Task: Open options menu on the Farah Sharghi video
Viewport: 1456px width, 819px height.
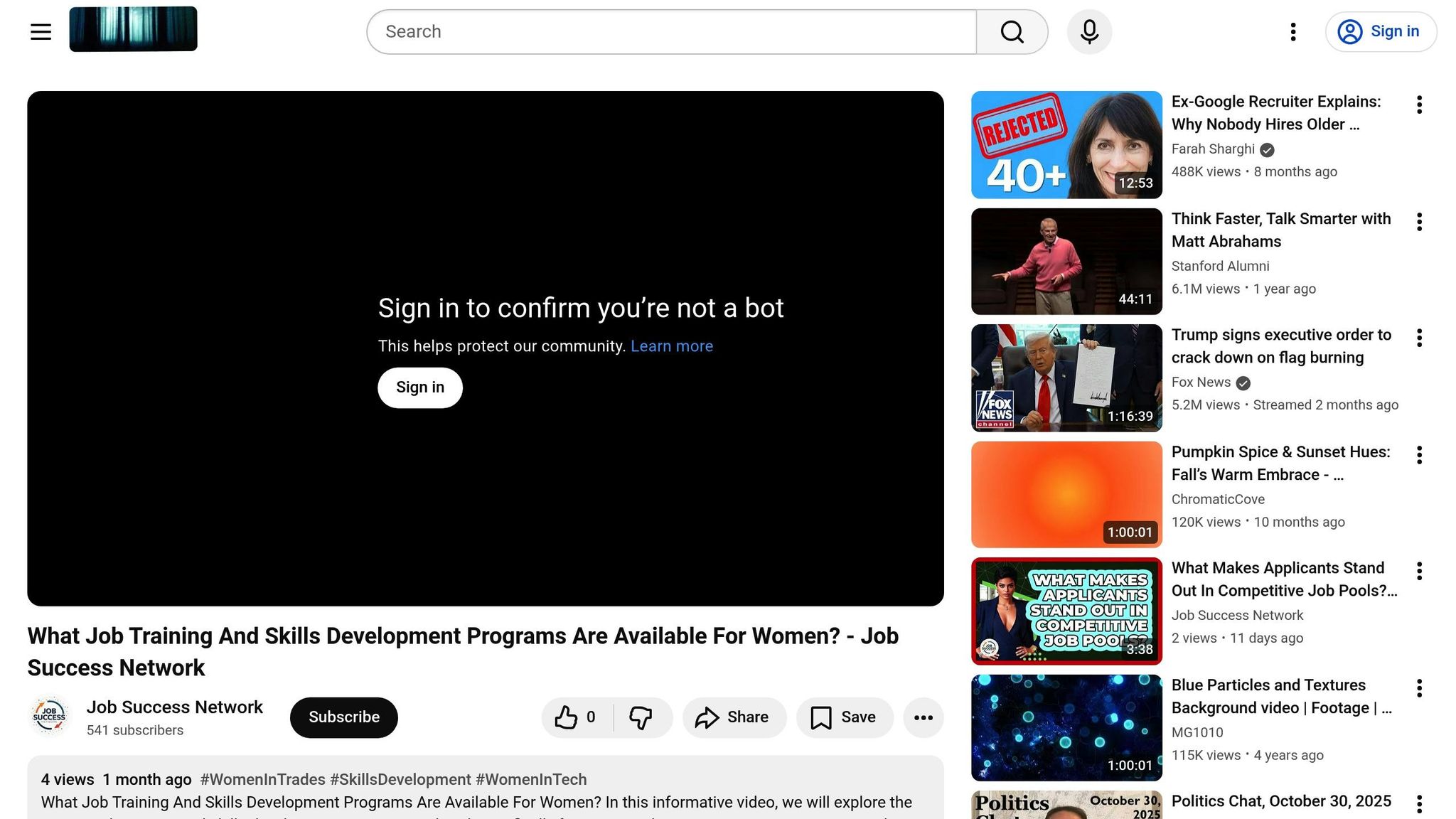Action: click(x=1419, y=105)
